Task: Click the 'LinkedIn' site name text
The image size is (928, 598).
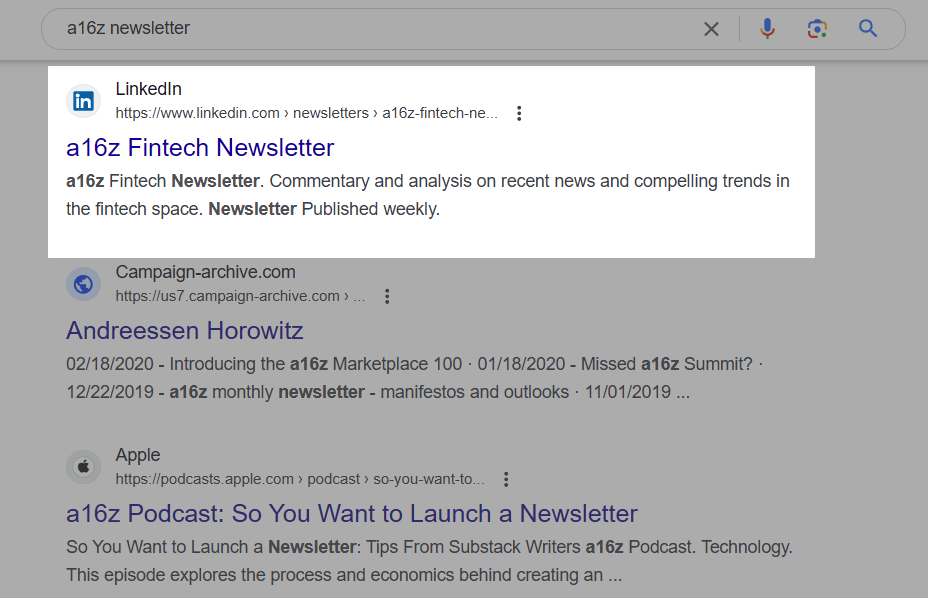Action: [149, 89]
